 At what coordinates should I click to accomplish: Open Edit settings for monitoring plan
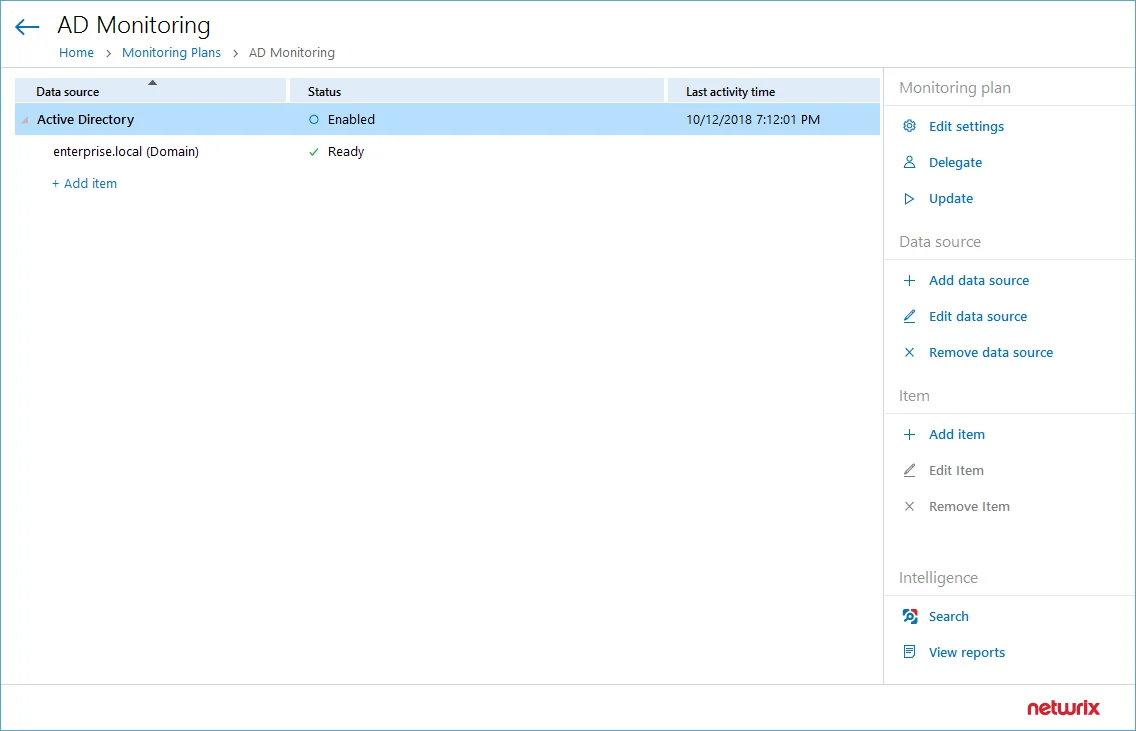tap(966, 126)
